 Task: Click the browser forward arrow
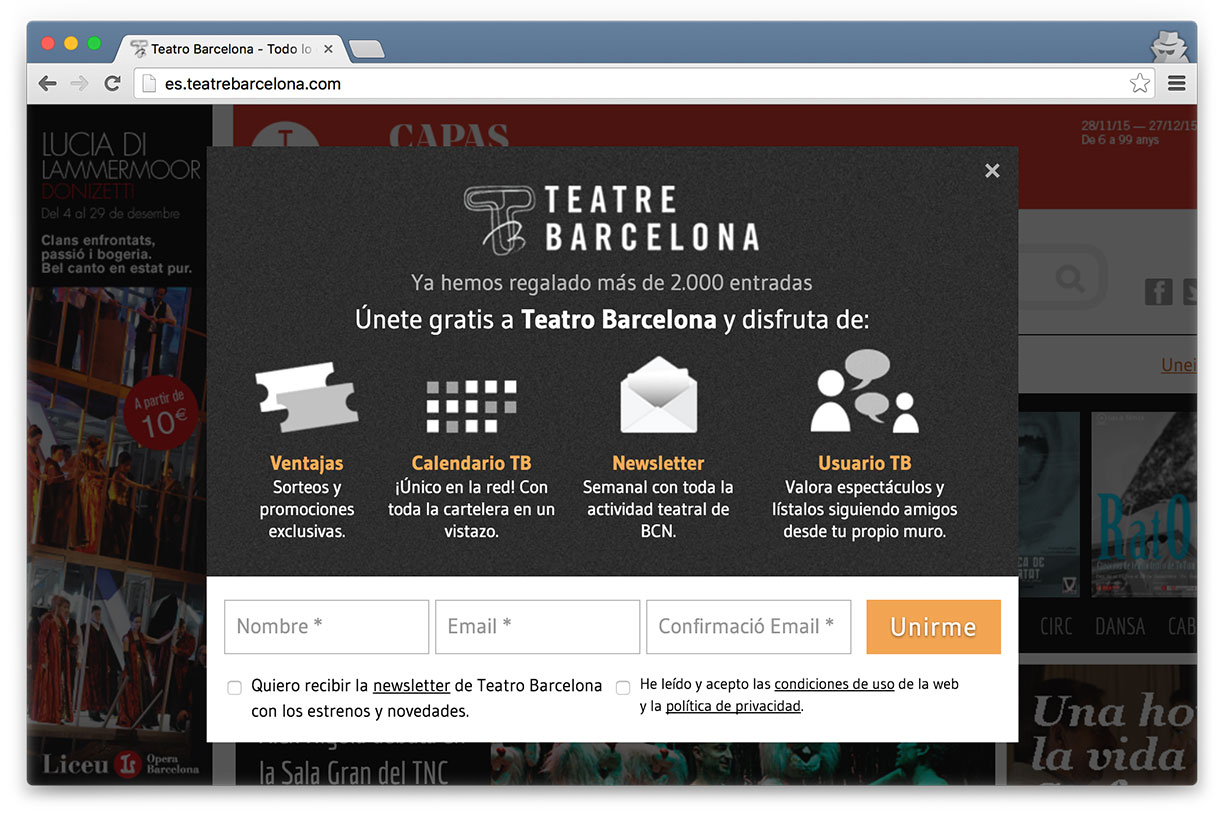80,84
